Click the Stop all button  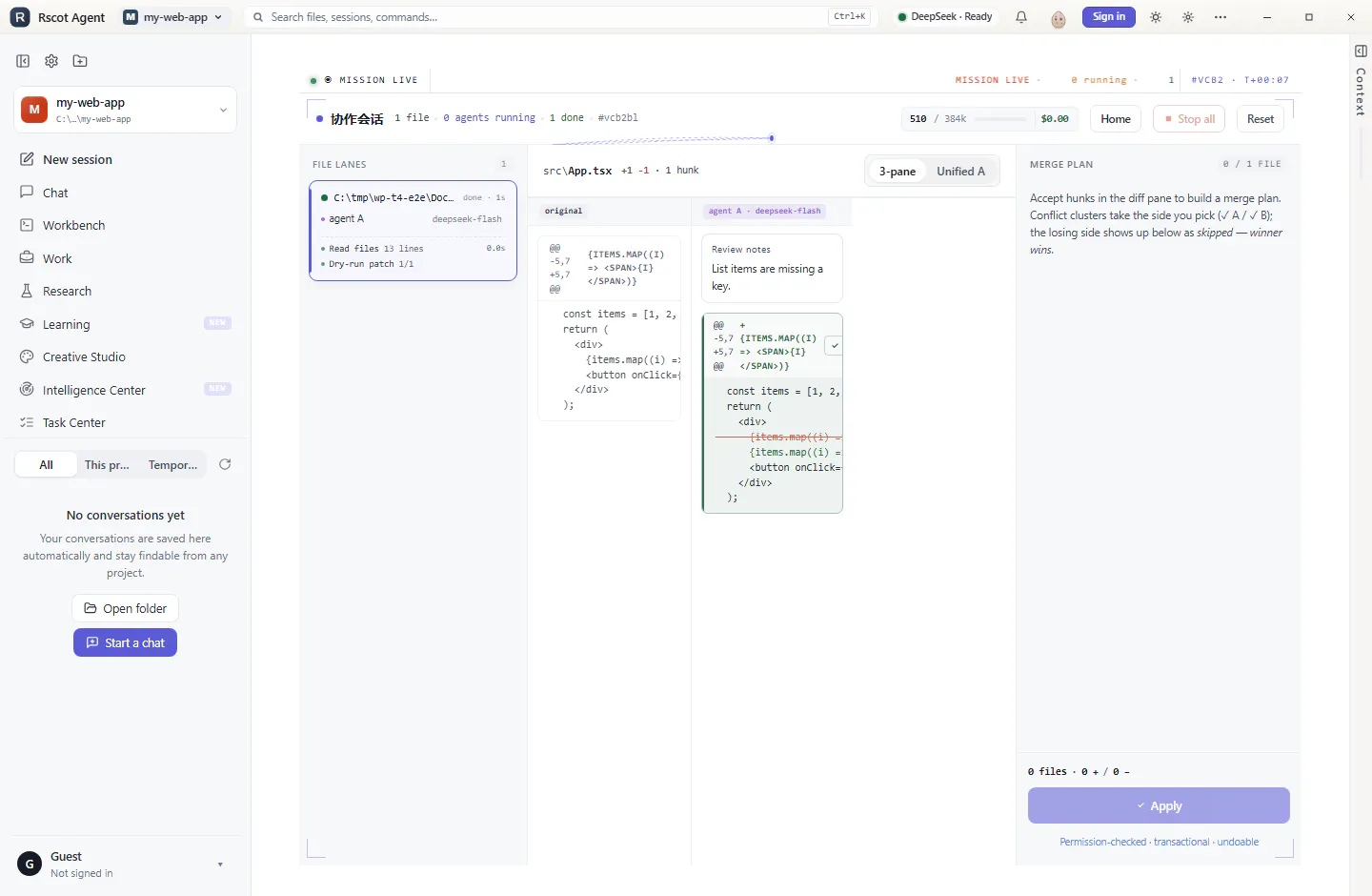pyautogui.click(x=1189, y=119)
